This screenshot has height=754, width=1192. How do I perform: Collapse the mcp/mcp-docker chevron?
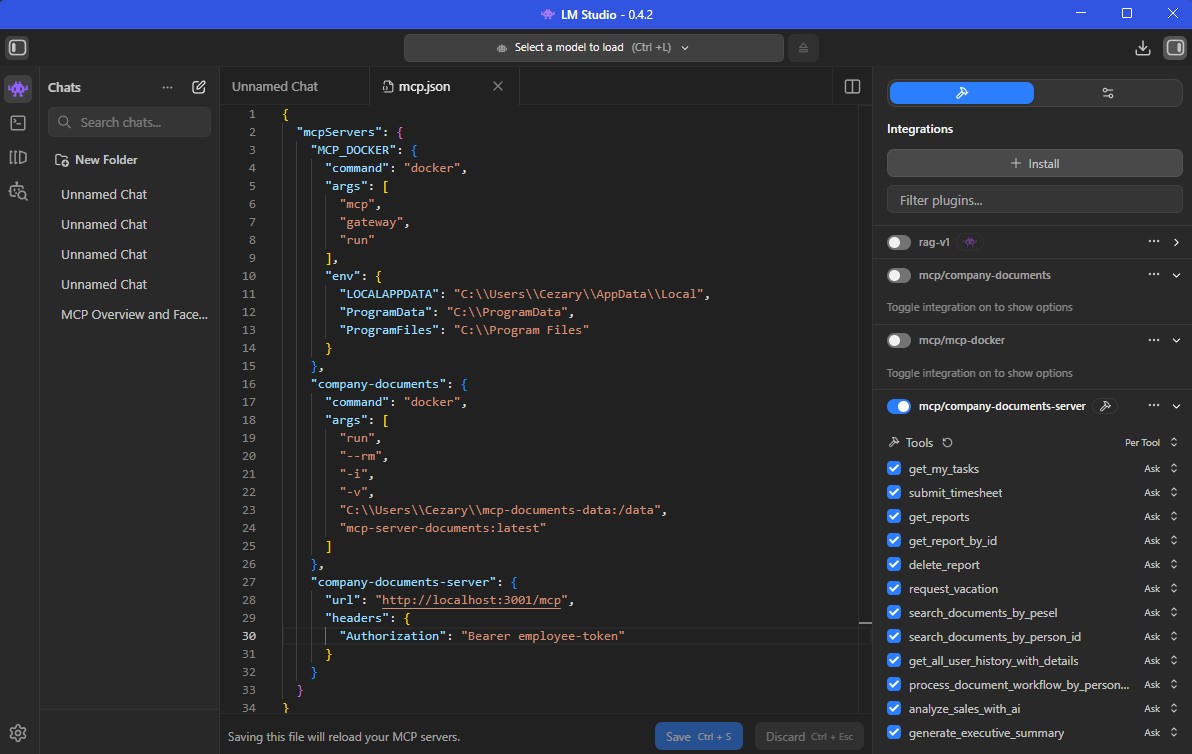tap(1176, 341)
